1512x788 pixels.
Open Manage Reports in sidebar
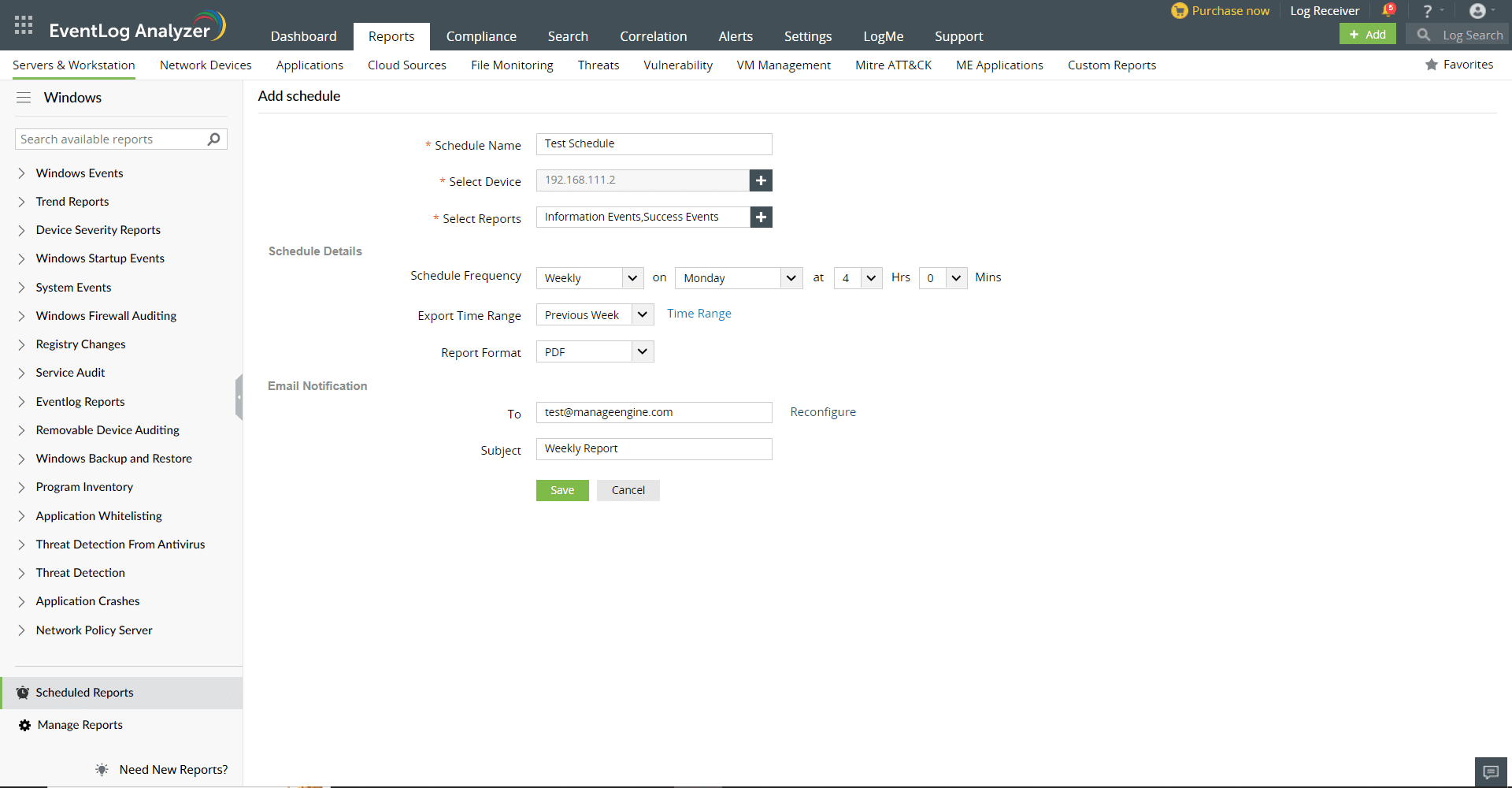click(x=80, y=725)
